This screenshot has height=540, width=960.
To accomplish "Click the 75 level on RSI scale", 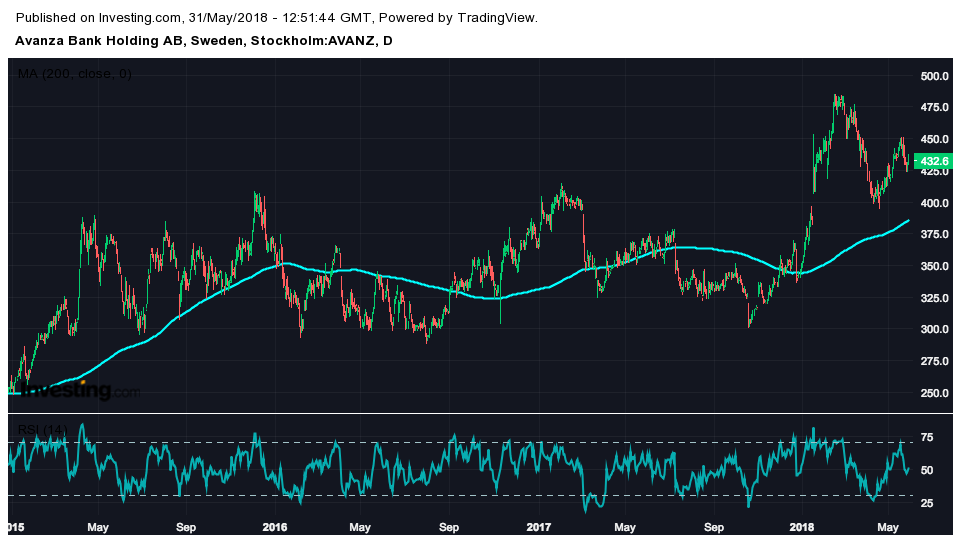I will tap(927, 437).
